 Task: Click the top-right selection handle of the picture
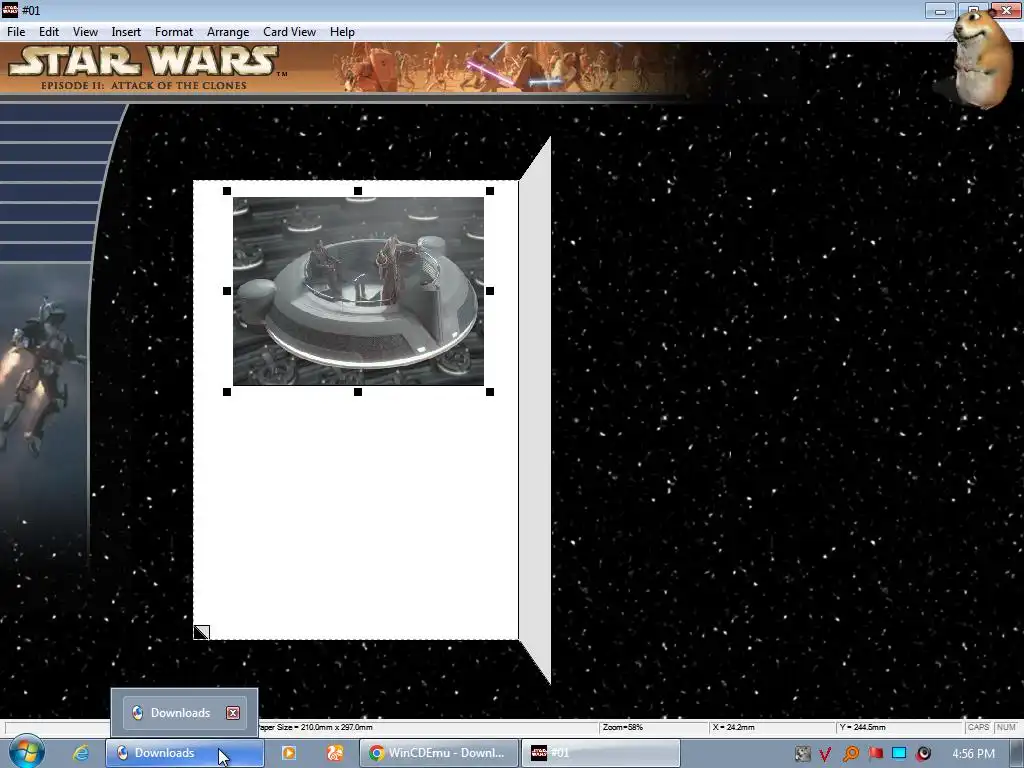(490, 191)
